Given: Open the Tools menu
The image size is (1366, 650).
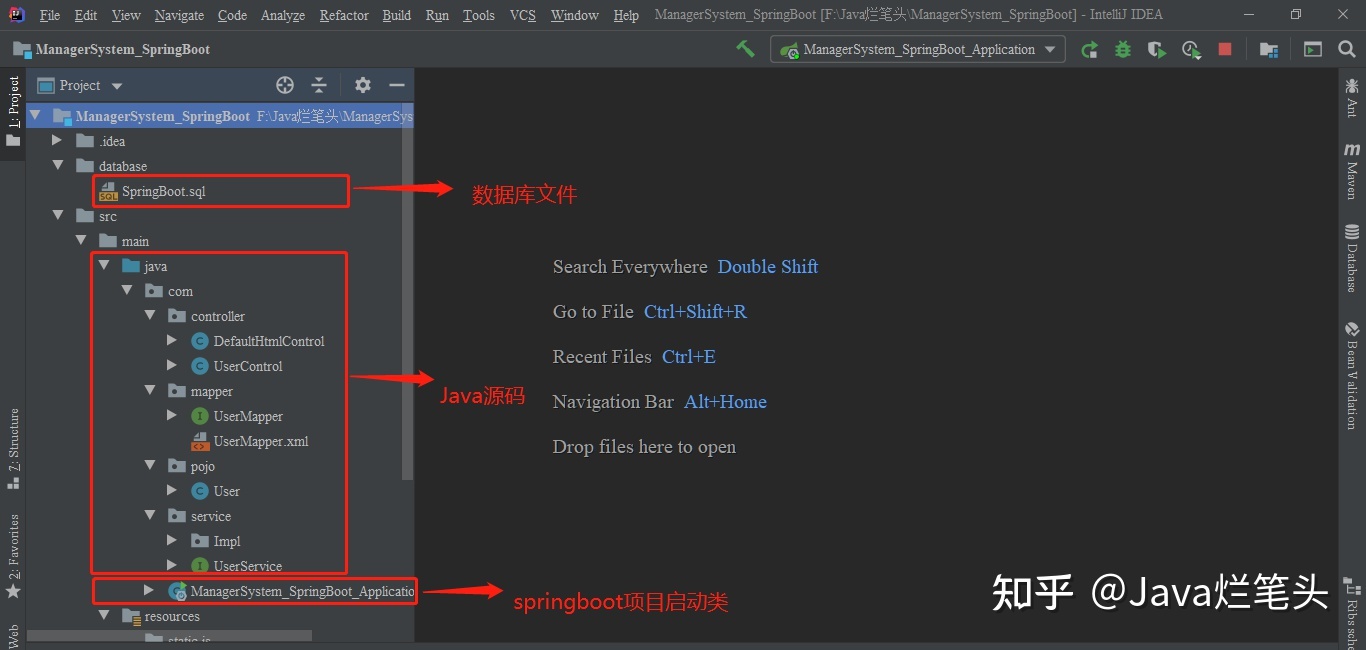Looking at the screenshot, I should (479, 15).
